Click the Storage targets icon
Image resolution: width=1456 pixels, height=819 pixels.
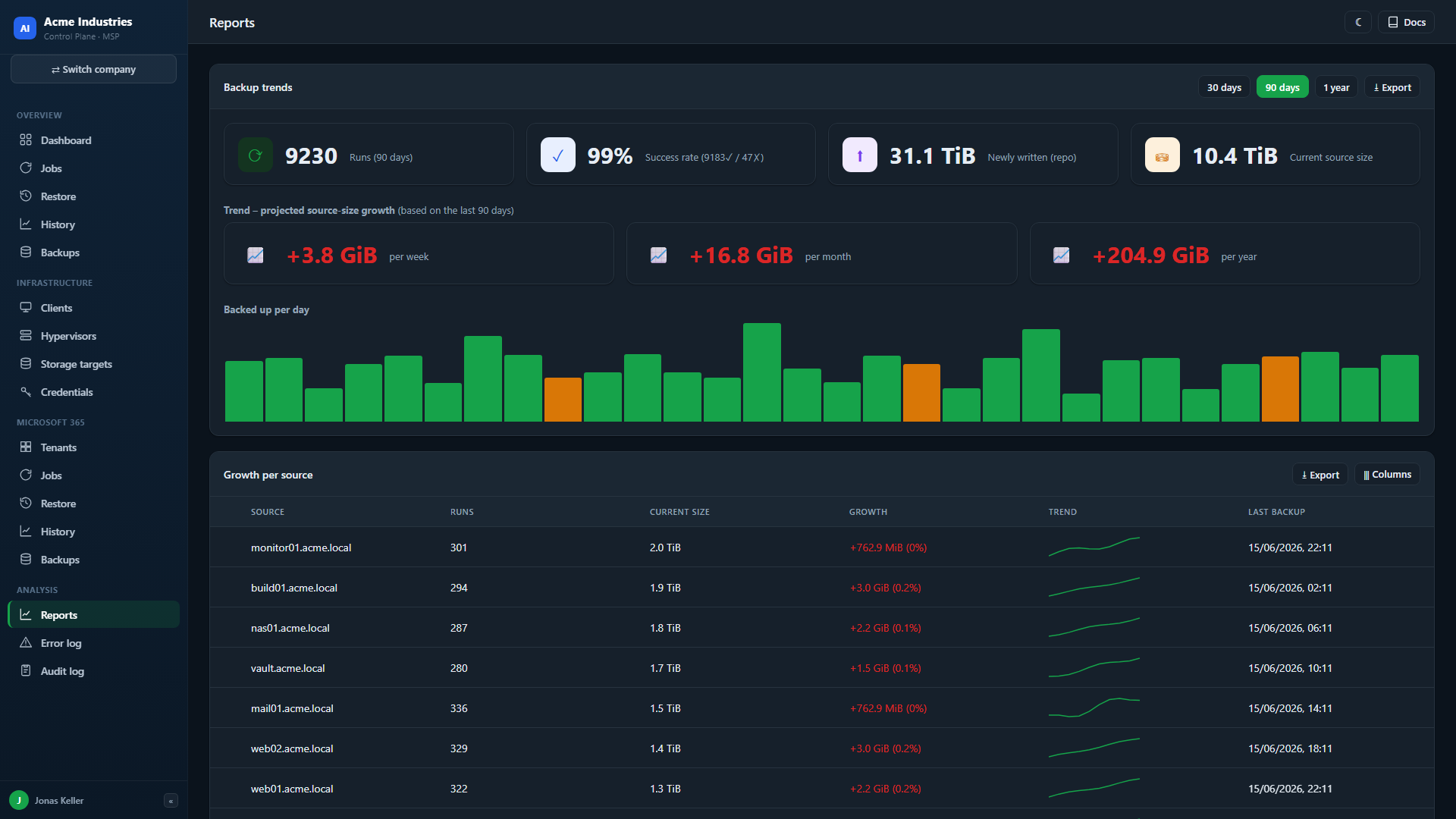point(26,364)
